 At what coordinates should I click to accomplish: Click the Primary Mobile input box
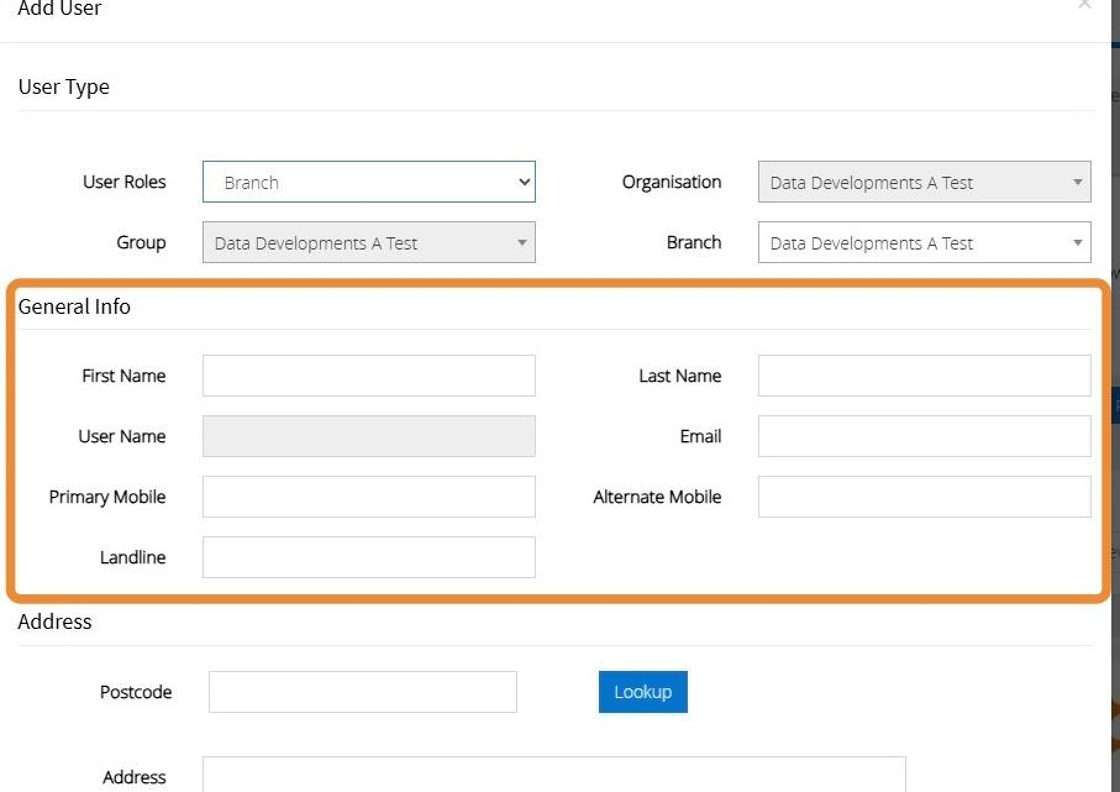pyautogui.click(x=368, y=497)
